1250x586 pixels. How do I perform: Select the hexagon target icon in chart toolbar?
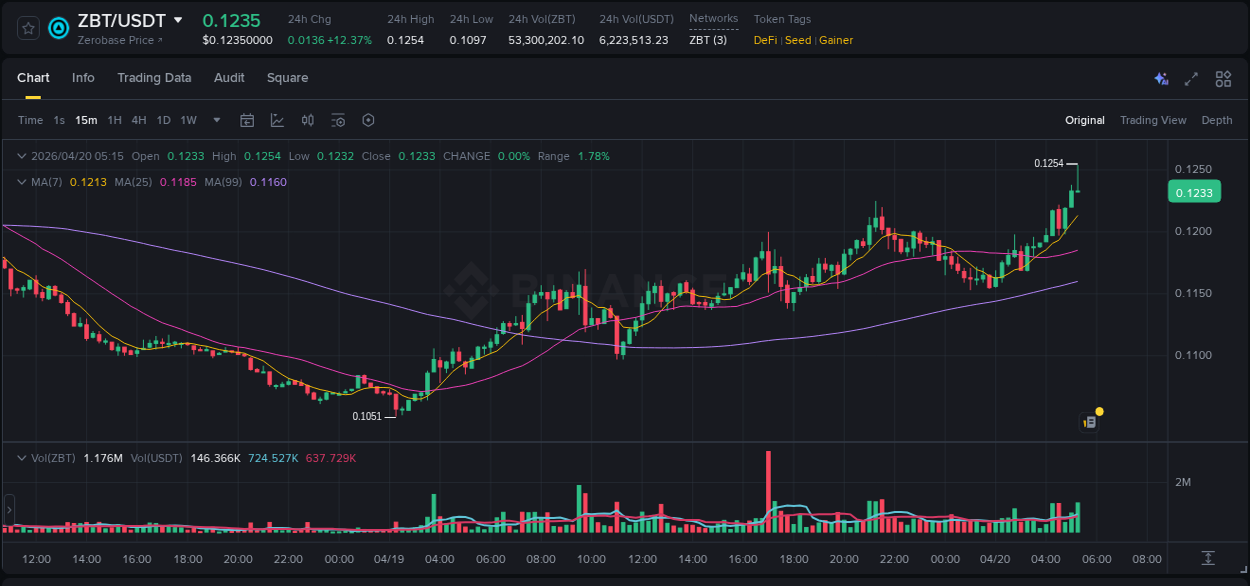pos(368,120)
